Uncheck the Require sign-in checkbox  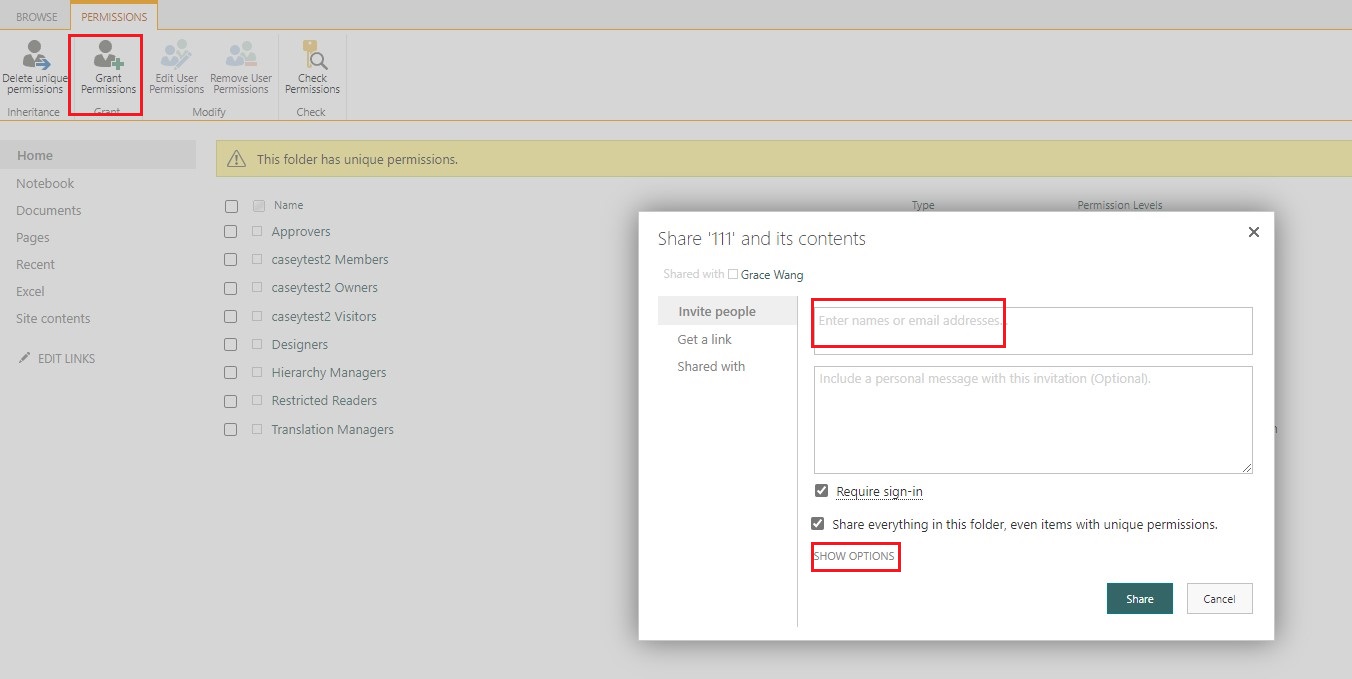pyautogui.click(x=822, y=491)
